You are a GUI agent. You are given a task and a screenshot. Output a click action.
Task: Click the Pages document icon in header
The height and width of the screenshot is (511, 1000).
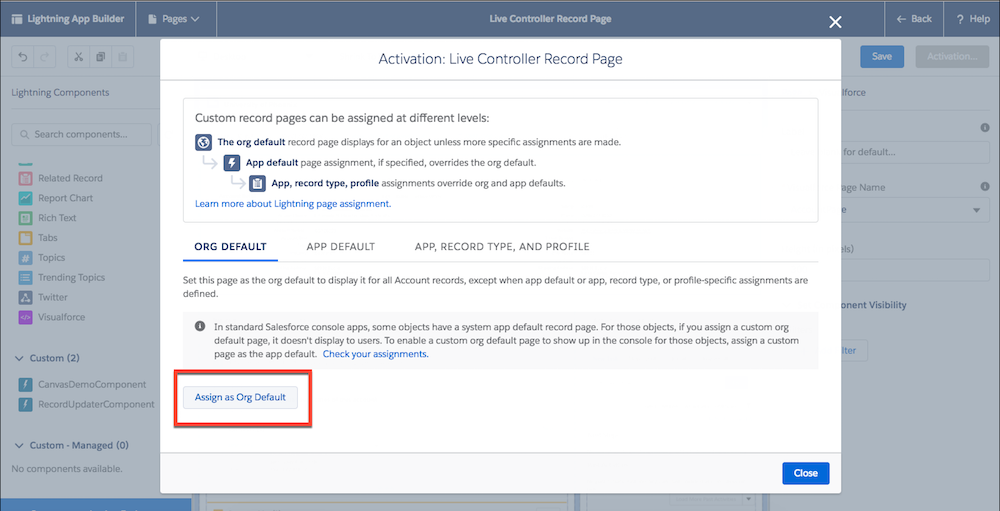tap(152, 19)
